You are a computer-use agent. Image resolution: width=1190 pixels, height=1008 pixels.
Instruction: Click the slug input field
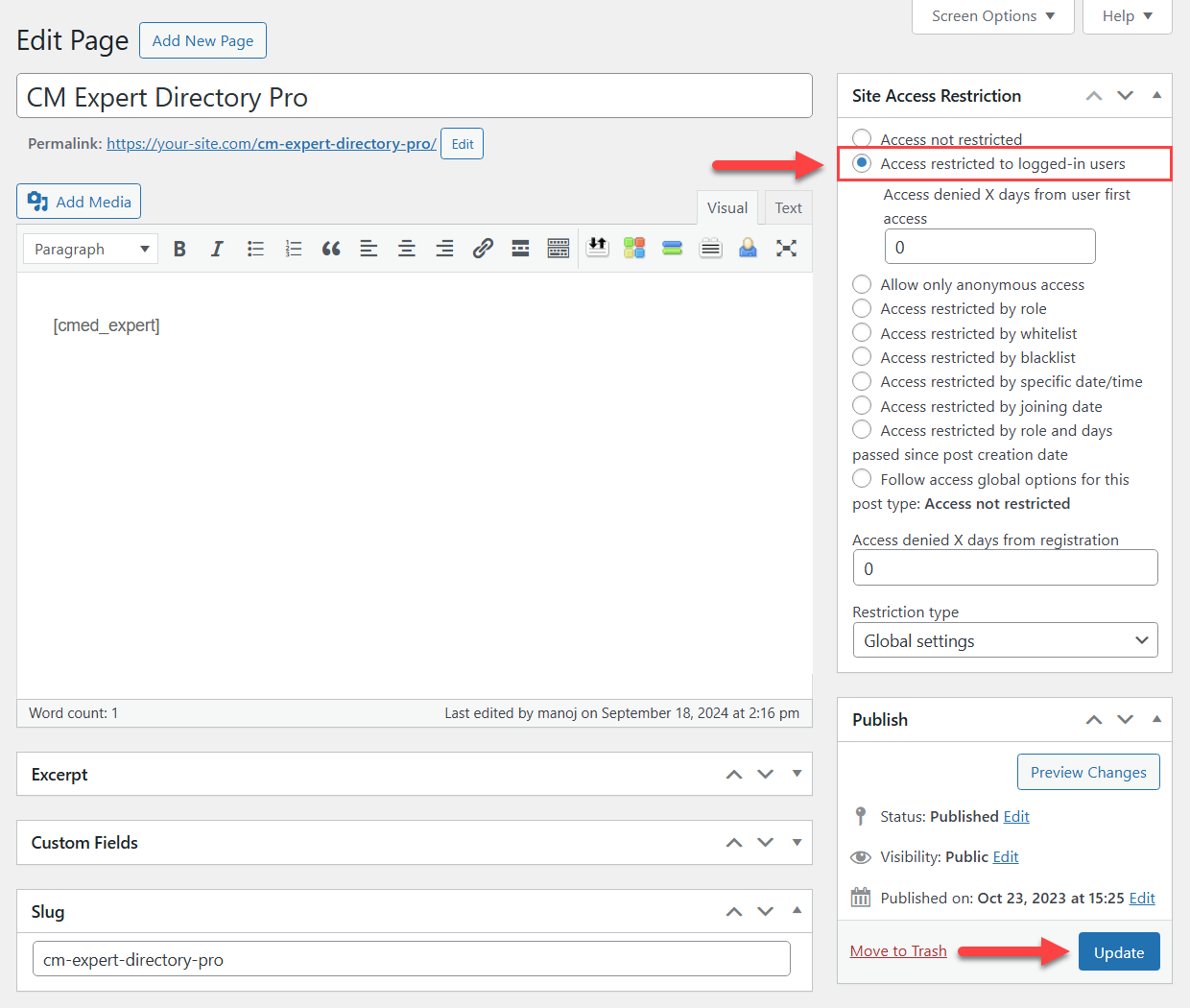pyautogui.click(x=412, y=959)
